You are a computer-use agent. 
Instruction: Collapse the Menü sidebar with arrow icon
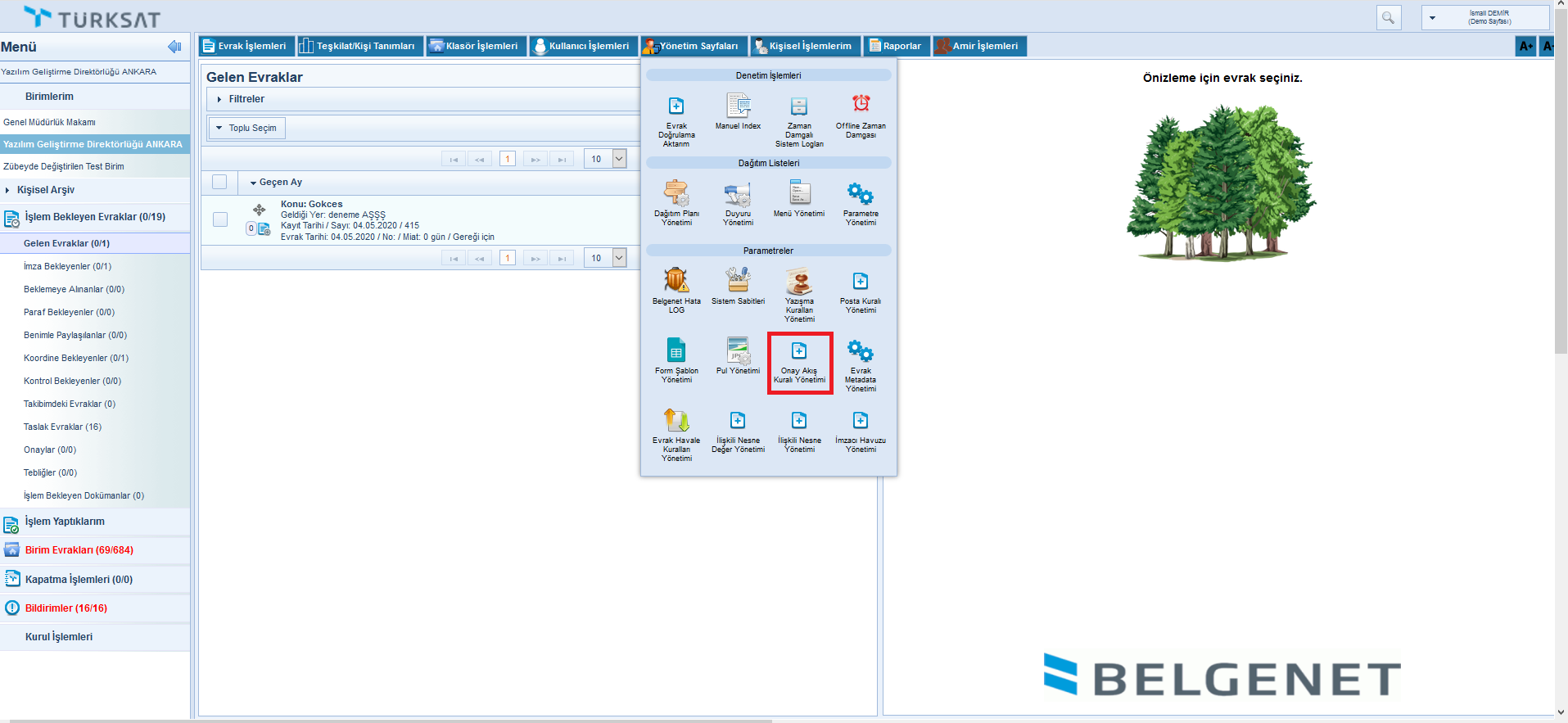click(x=174, y=47)
